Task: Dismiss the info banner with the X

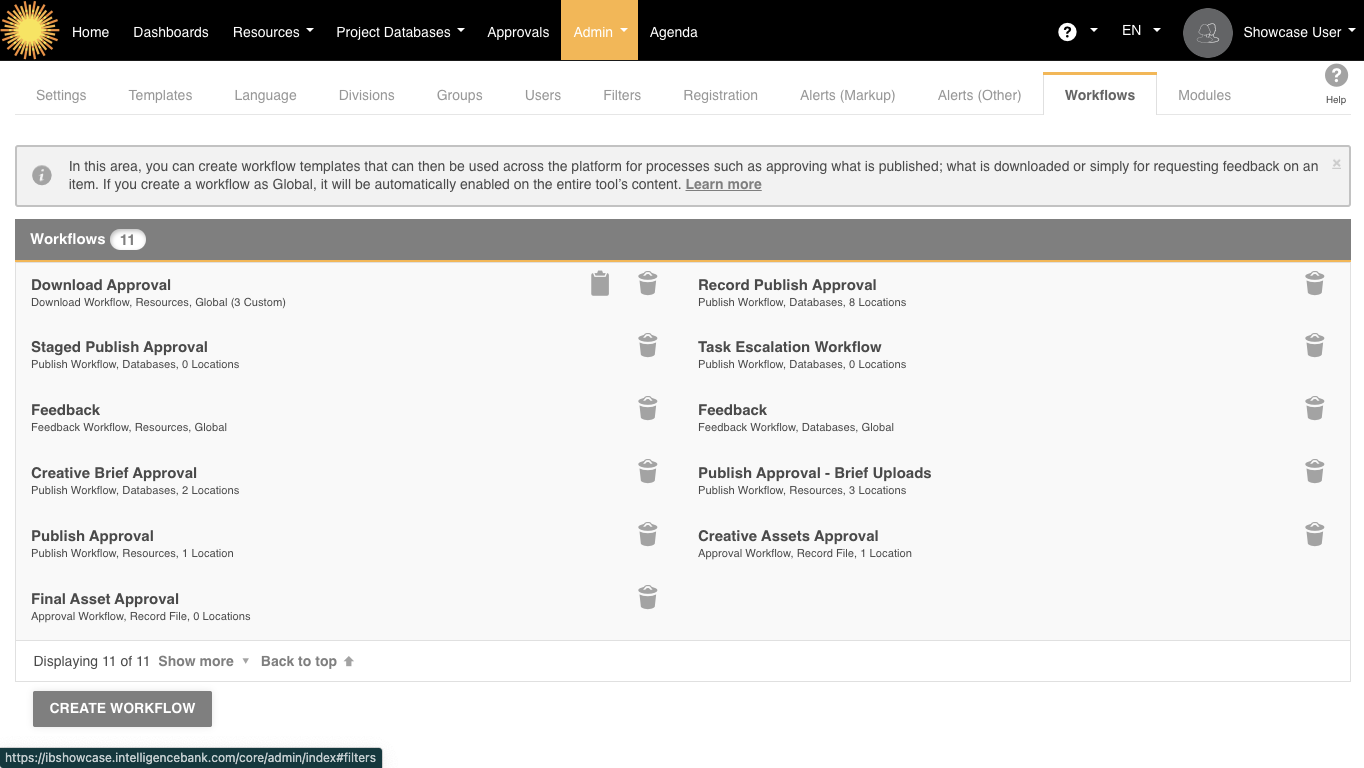Action: [x=1336, y=164]
